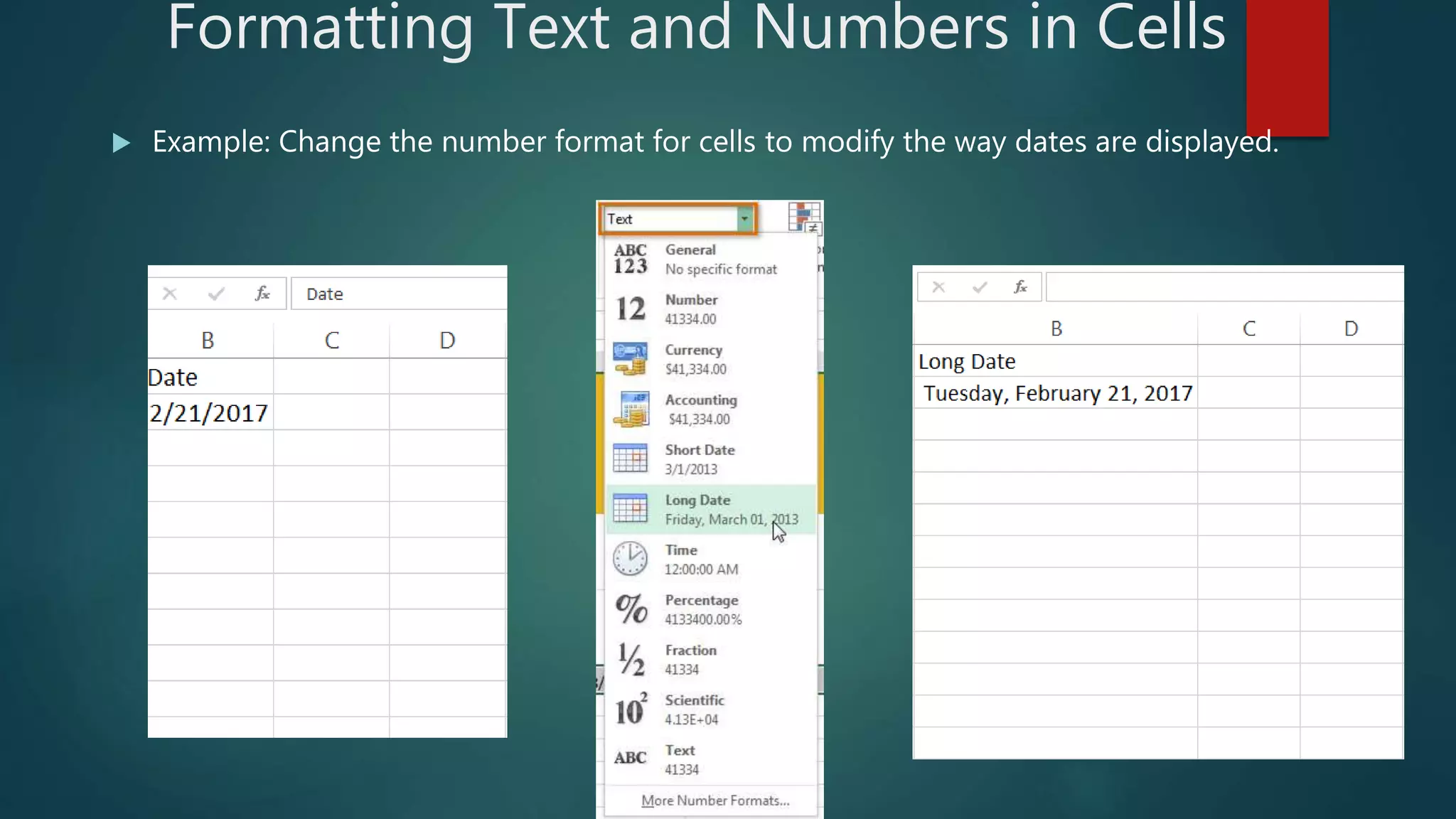
Task: Click the cancel X icon in right formula bar
Action: click(x=938, y=287)
